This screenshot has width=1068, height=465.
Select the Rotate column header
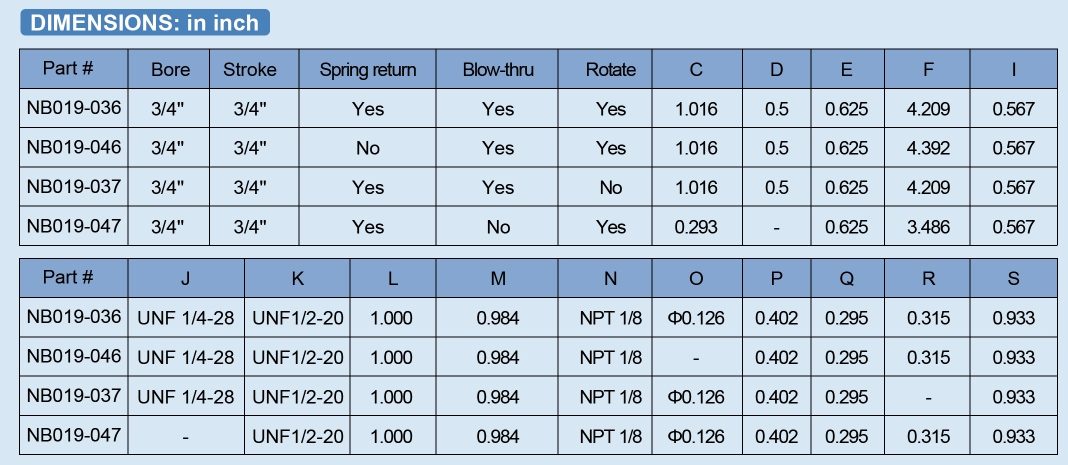click(x=611, y=69)
